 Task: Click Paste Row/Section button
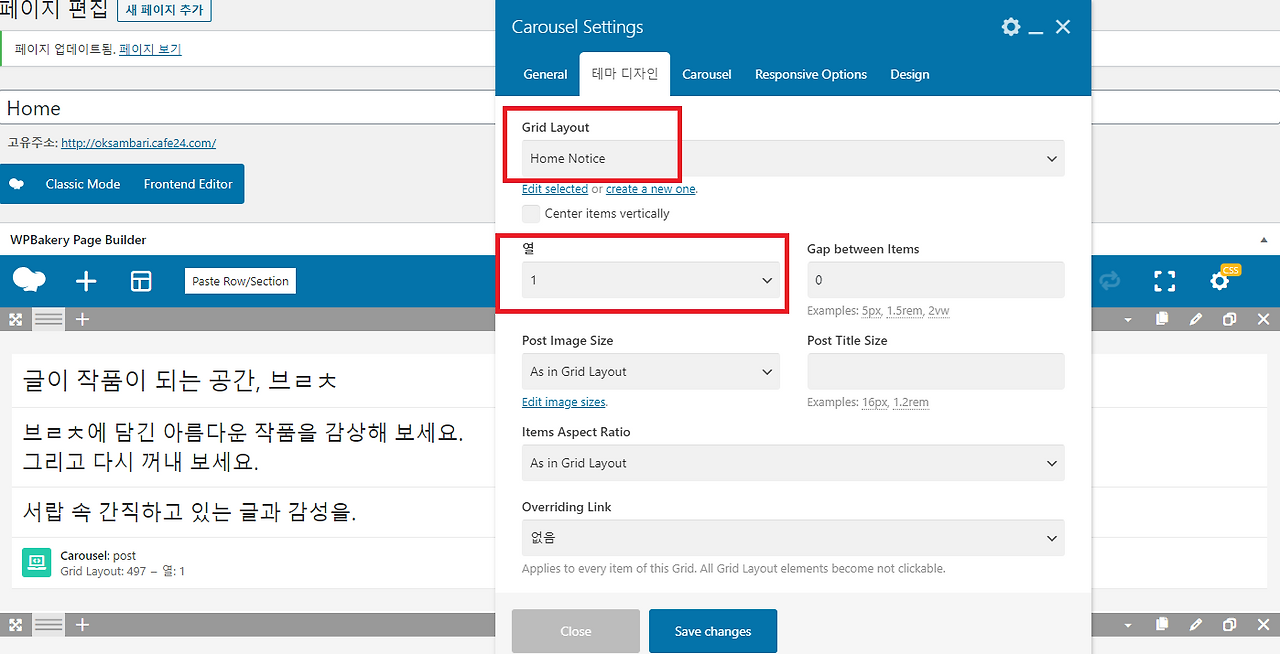(x=240, y=281)
